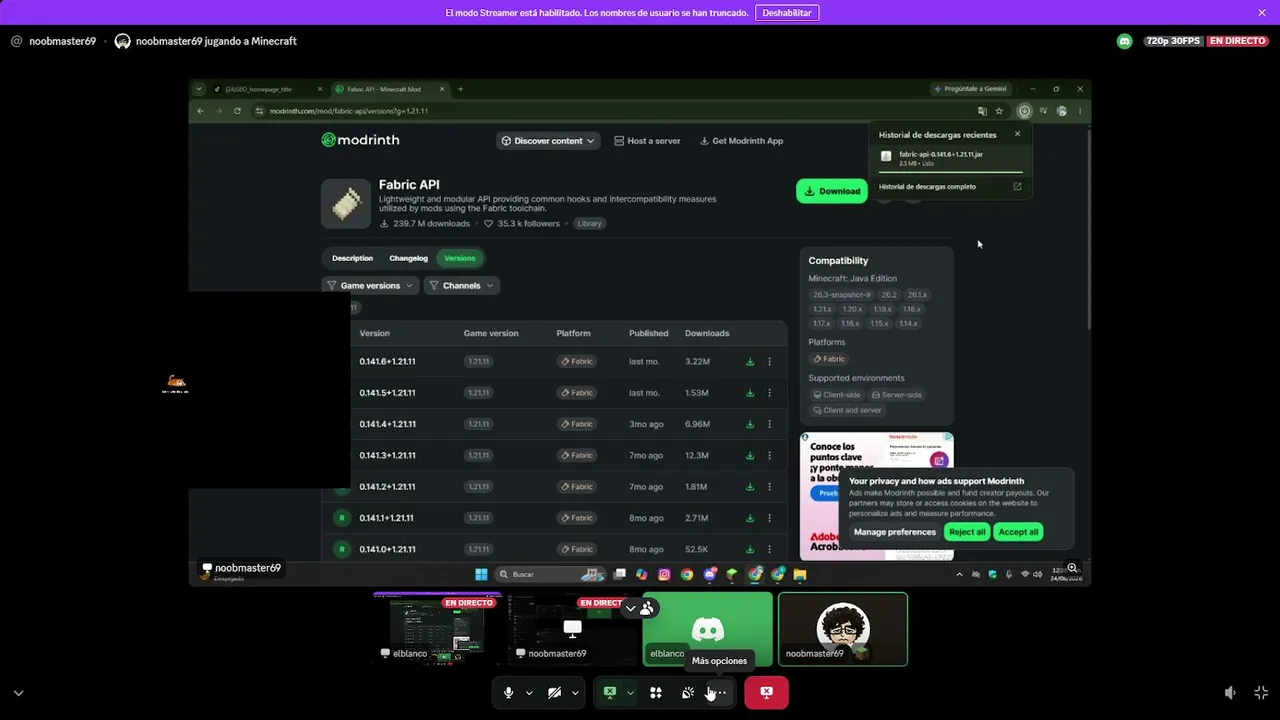Click the taskbar Buscar search box
Image resolution: width=1280 pixels, height=720 pixels.
pos(550,574)
